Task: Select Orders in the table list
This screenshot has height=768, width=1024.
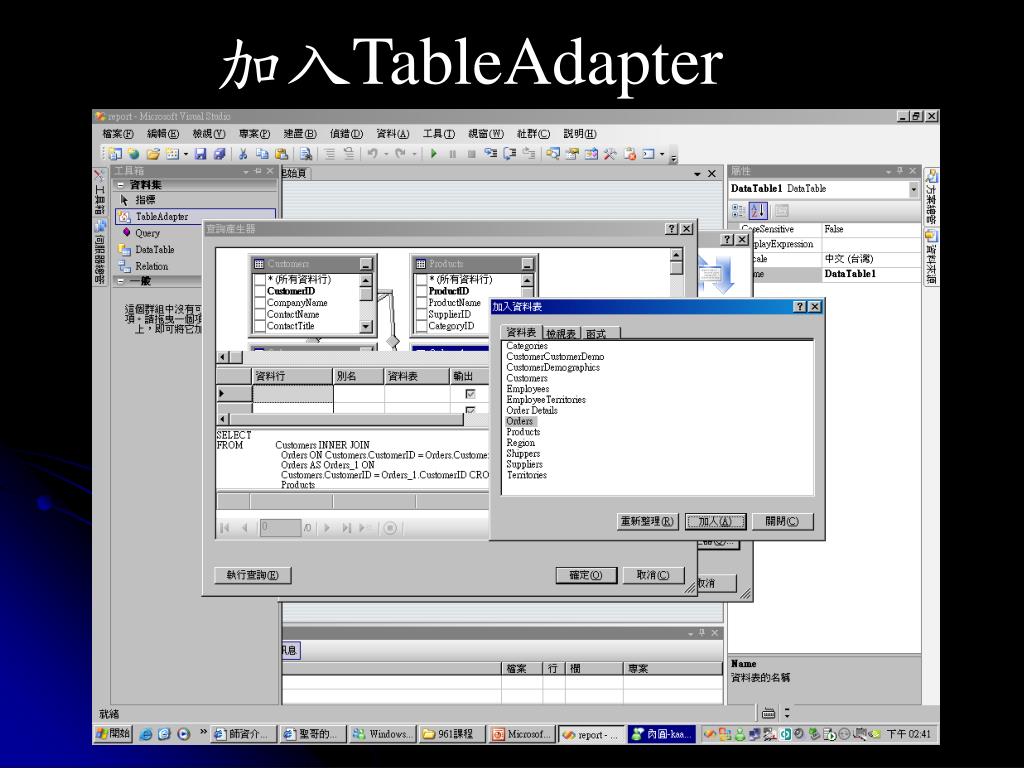Action: point(520,421)
